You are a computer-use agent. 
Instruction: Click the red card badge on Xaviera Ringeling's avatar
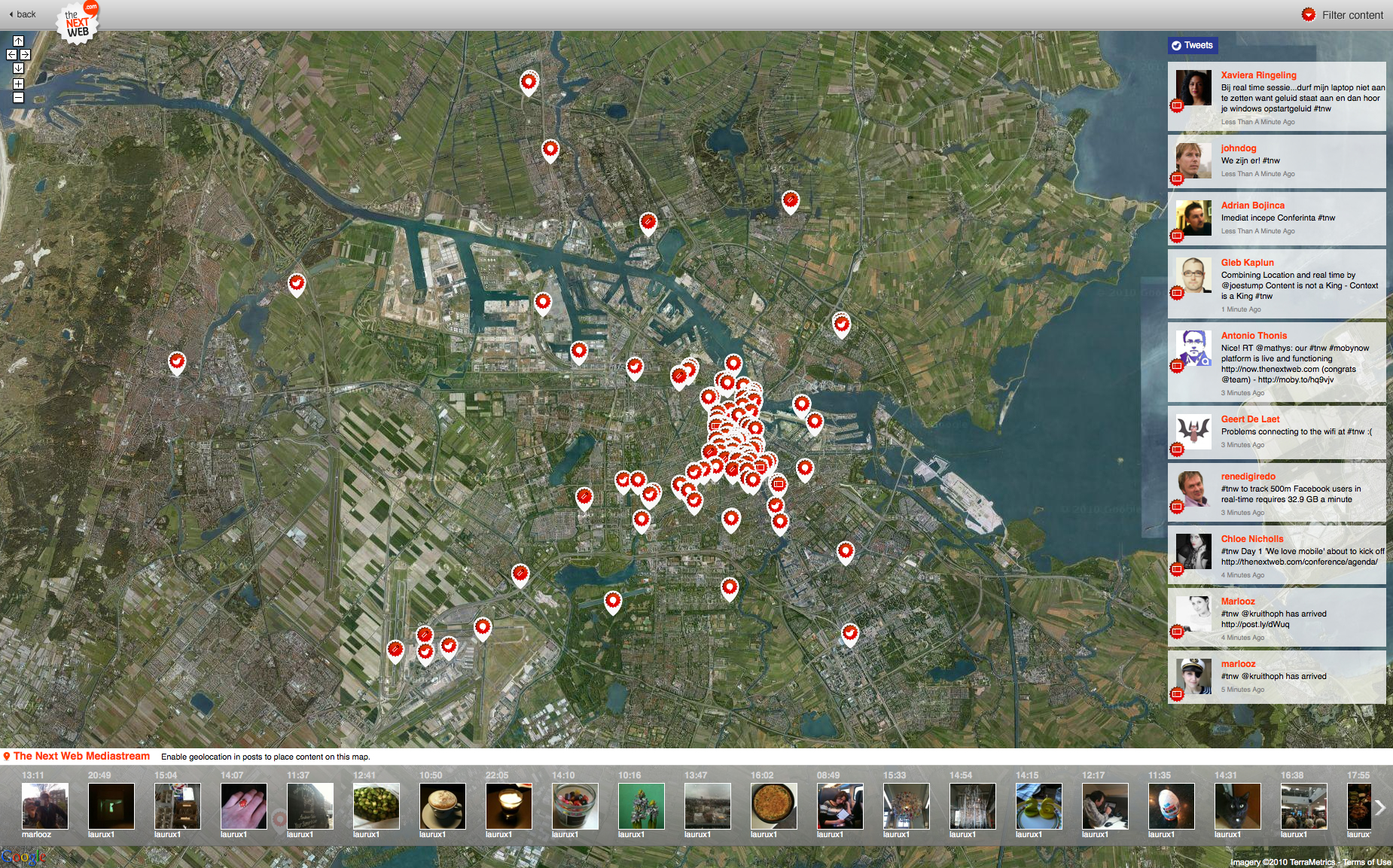(1177, 106)
